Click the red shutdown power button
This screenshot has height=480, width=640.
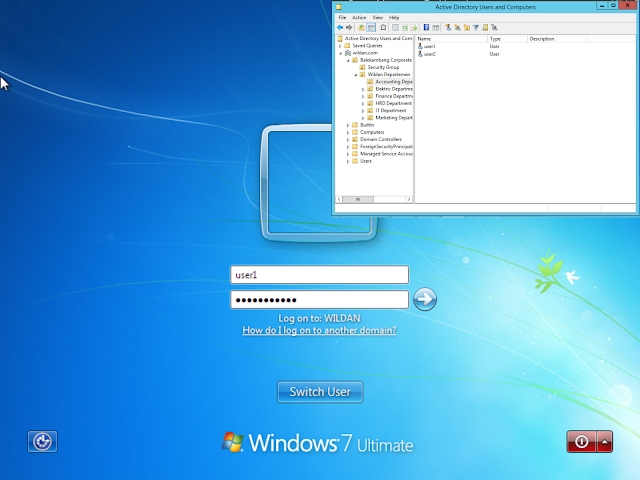coord(581,442)
